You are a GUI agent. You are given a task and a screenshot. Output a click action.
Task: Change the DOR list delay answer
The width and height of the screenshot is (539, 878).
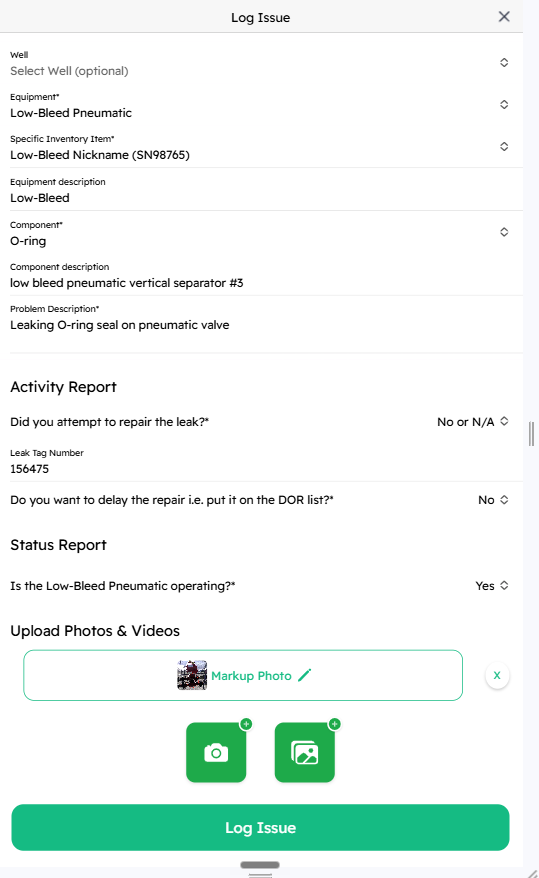coord(493,499)
